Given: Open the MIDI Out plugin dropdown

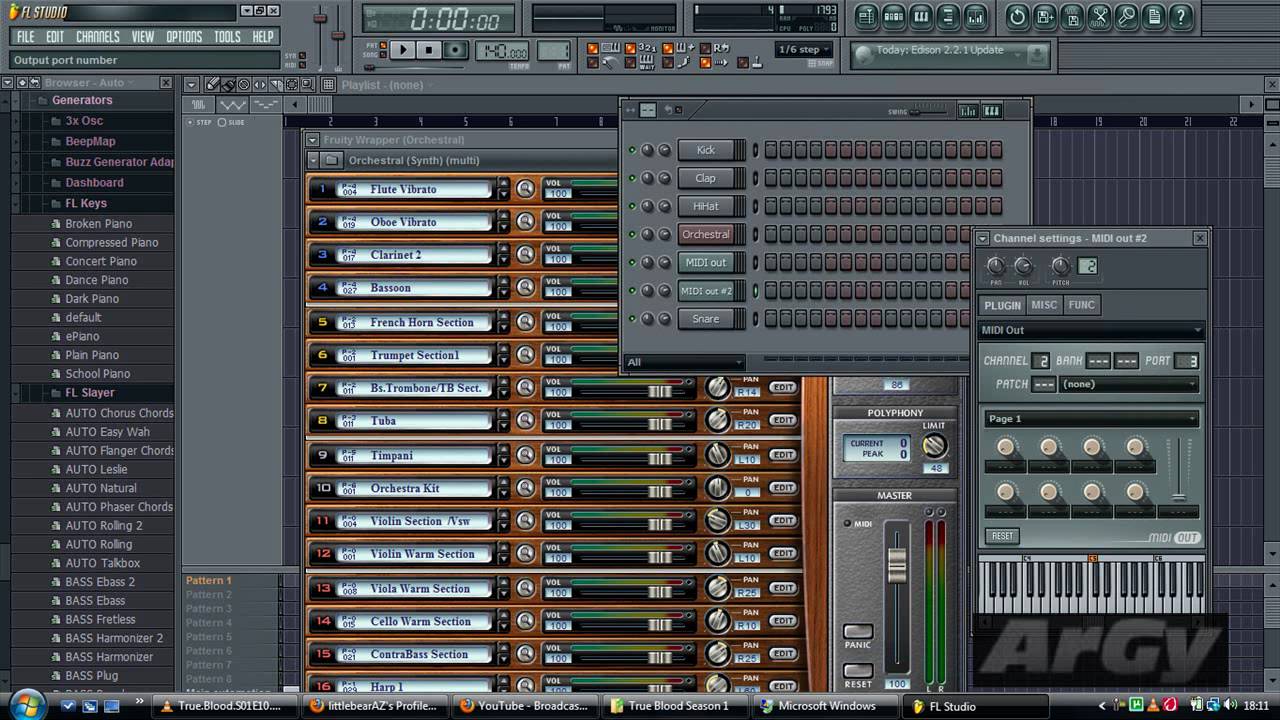Looking at the screenshot, I should pos(1091,330).
